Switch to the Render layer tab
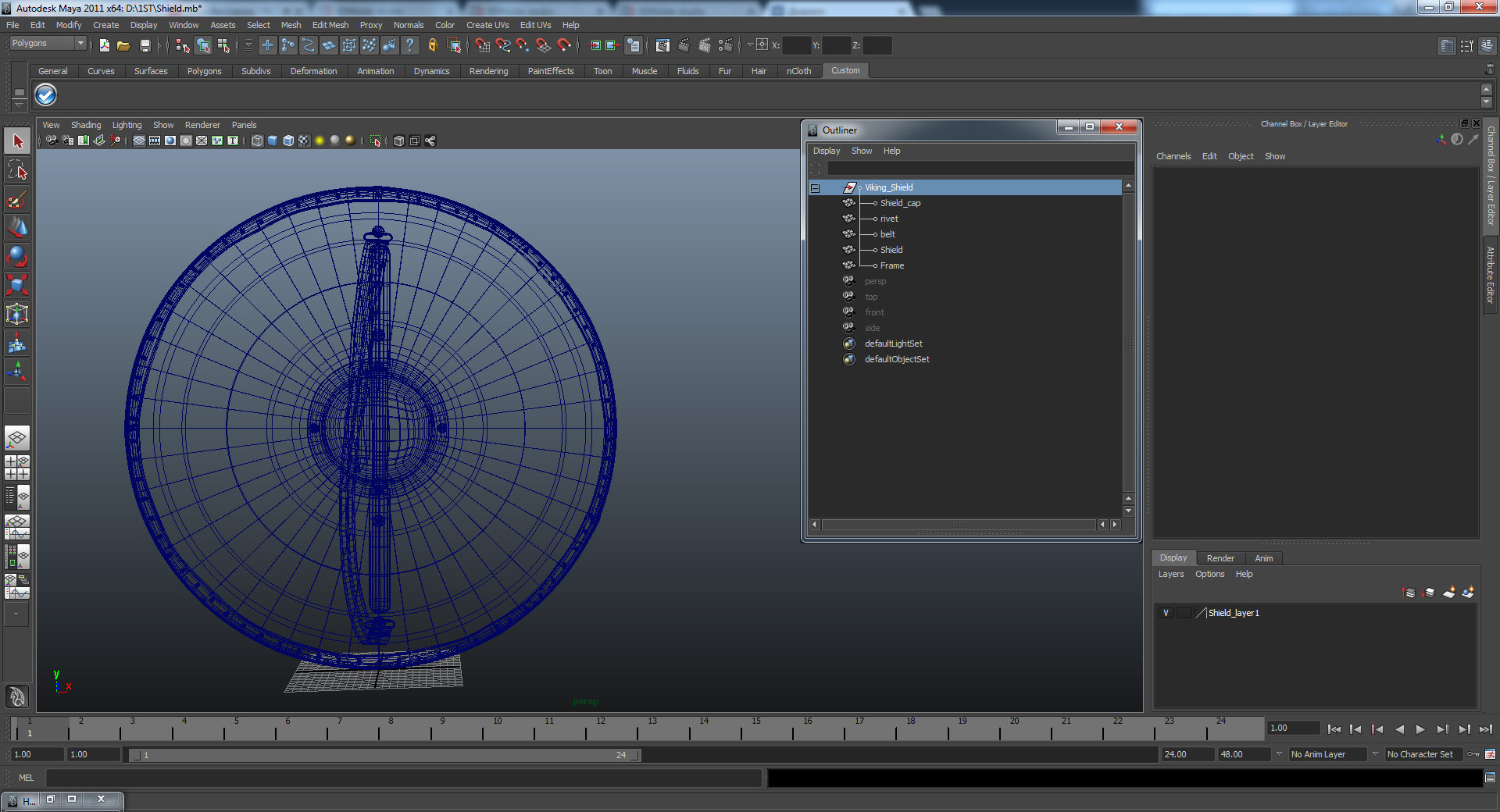This screenshot has height=812, width=1500. click(x=1220, y=558)
